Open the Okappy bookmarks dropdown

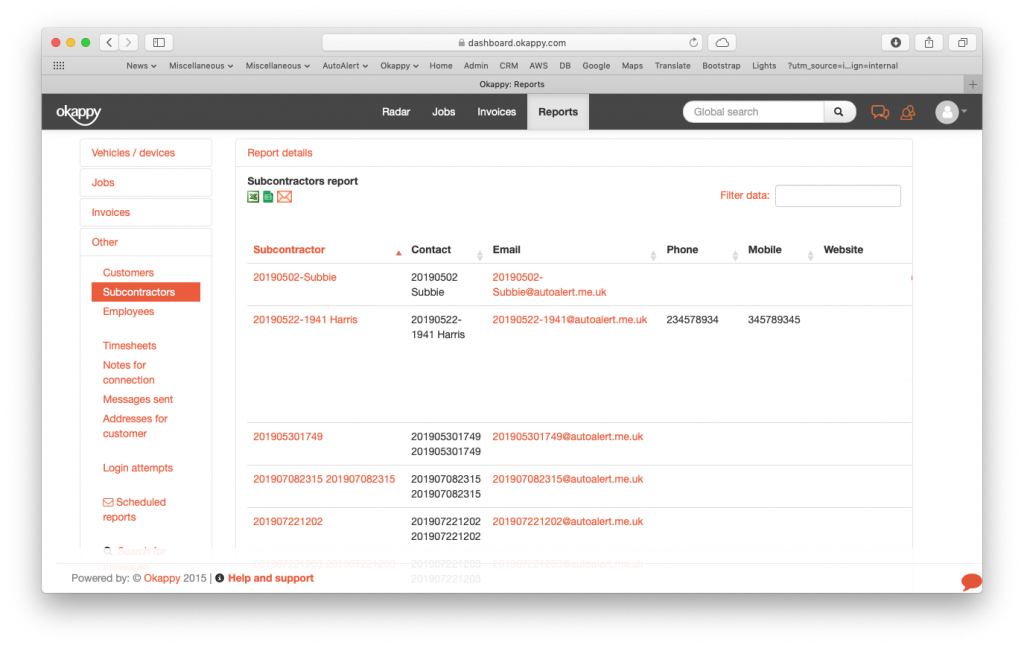coord(399,65)
